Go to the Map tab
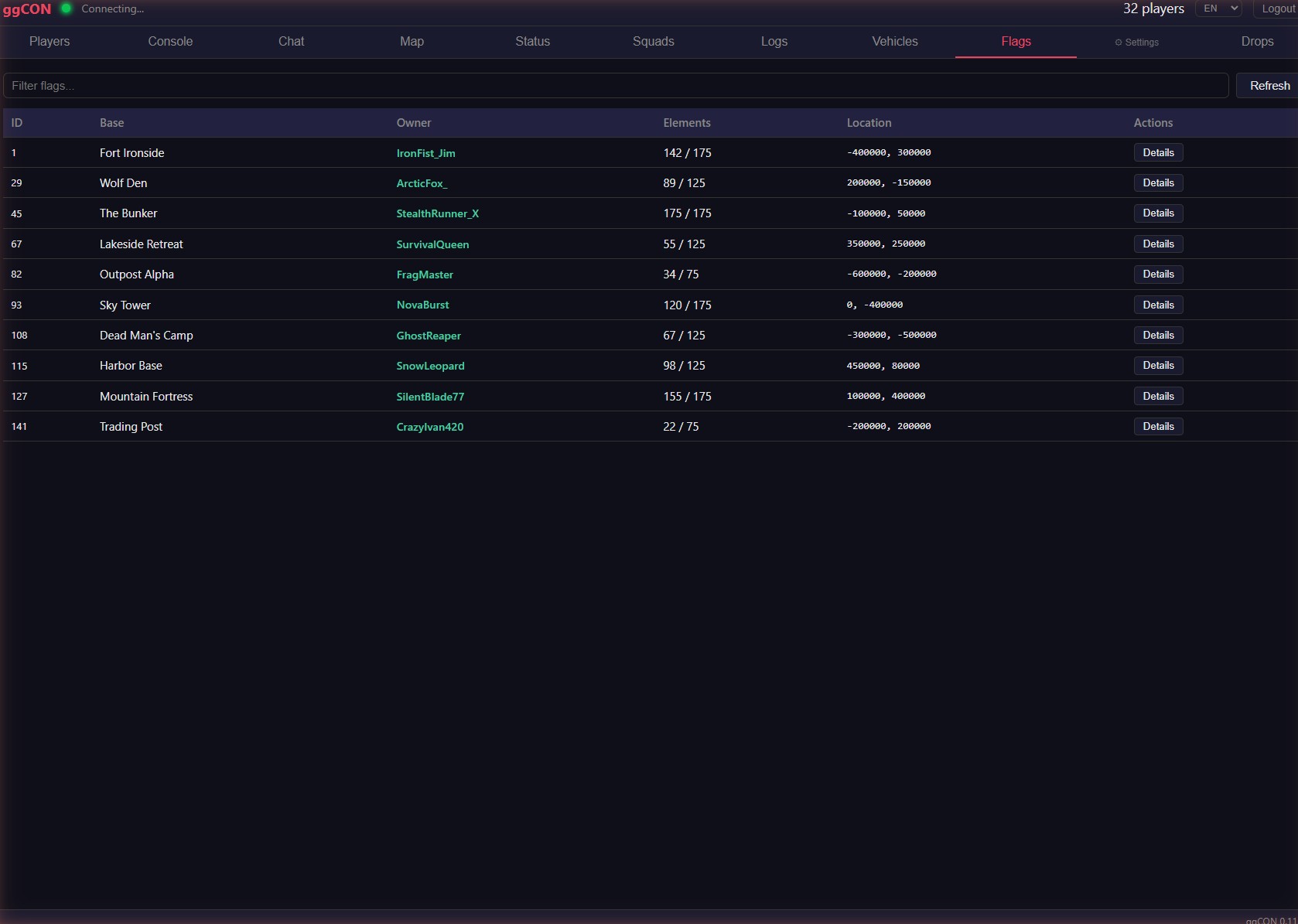This screenshot has height=924, width=1298. (412, 42)
